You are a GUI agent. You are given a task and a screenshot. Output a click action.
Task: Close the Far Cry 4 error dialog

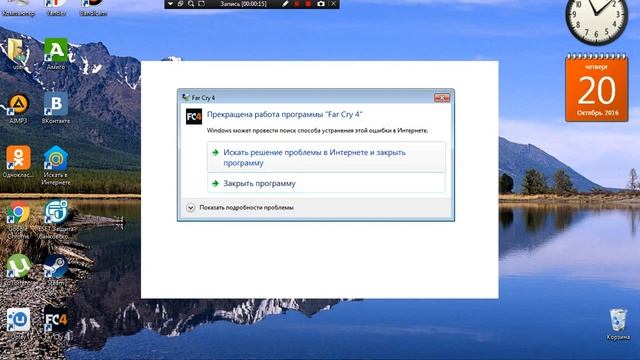(x=442, y=98)
